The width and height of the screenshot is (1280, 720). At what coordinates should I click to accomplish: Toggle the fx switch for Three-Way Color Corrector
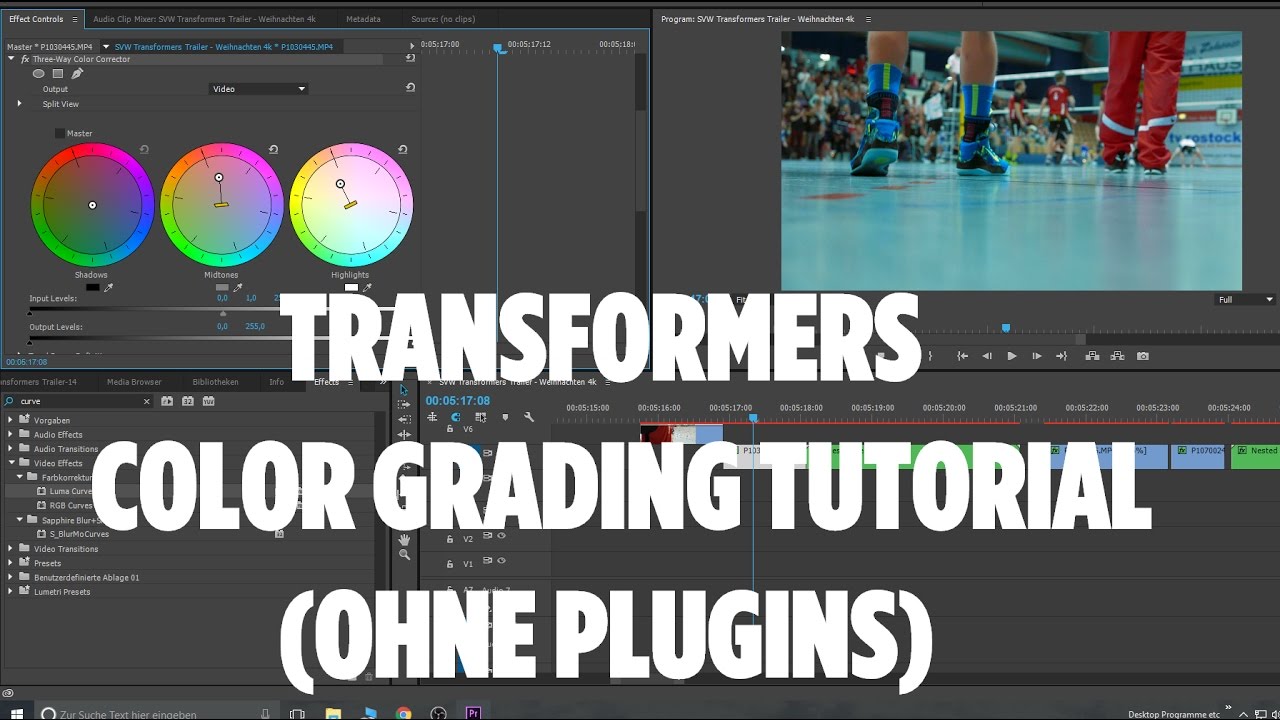coord(25,59)
